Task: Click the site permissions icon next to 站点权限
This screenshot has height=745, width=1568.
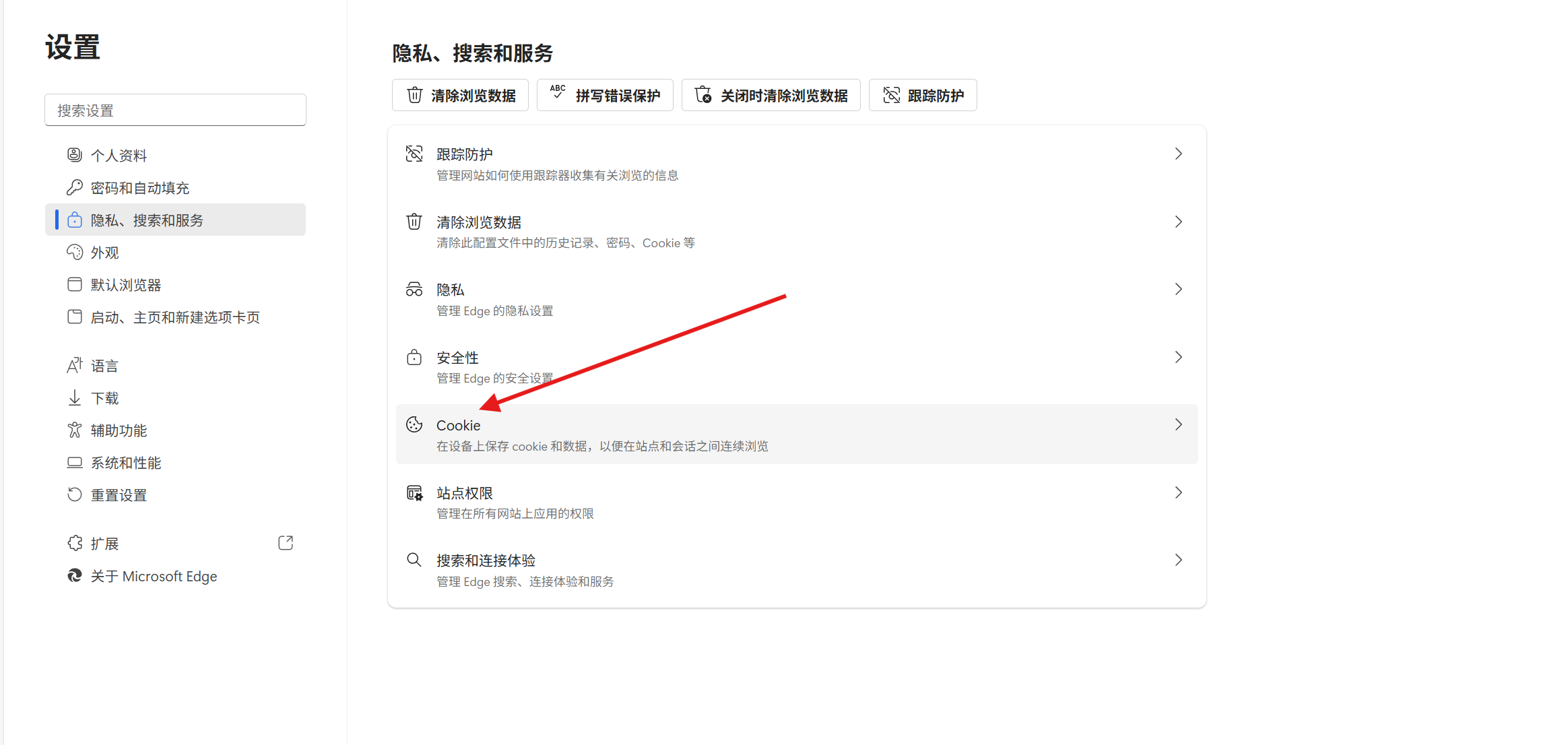Action: pos(414,493)
